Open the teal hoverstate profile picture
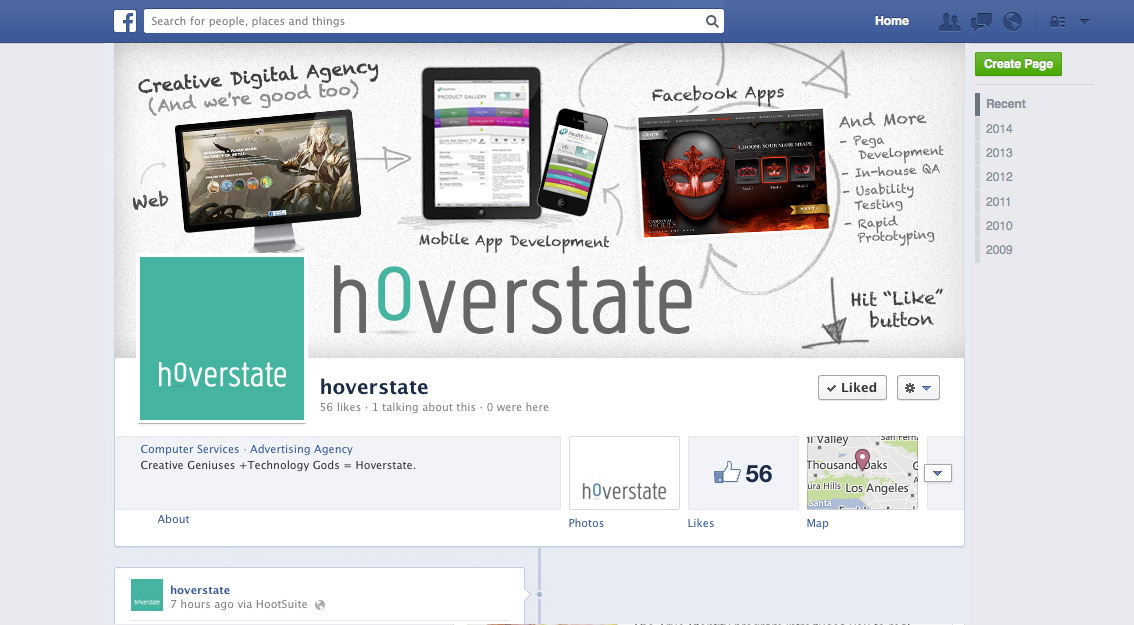Screen dimensions: 1134x625 [222, 338]
